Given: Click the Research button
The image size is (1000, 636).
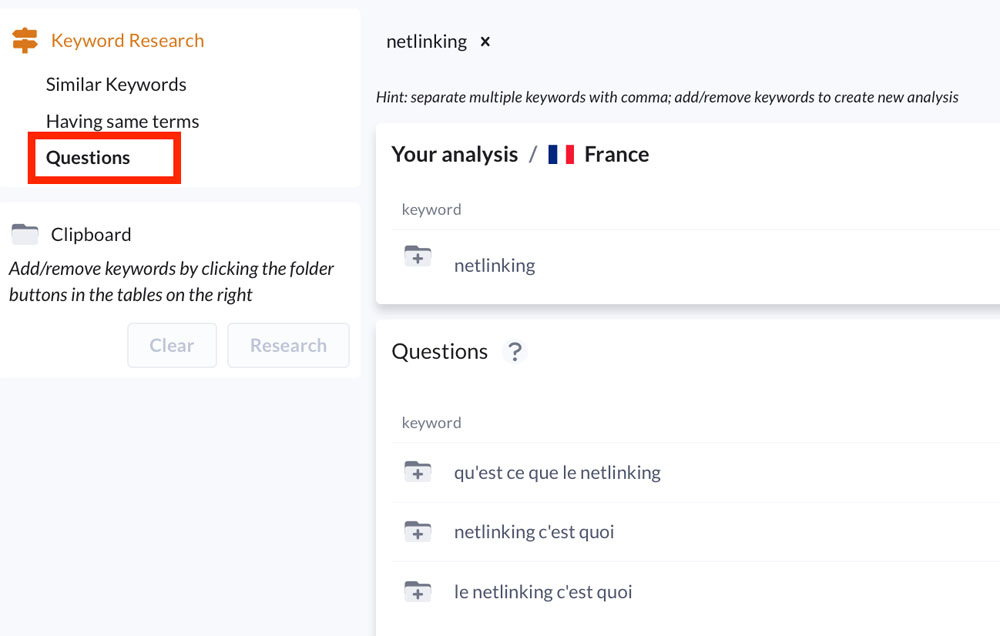Looking at the screenshot, I should [x=288, y=345].
